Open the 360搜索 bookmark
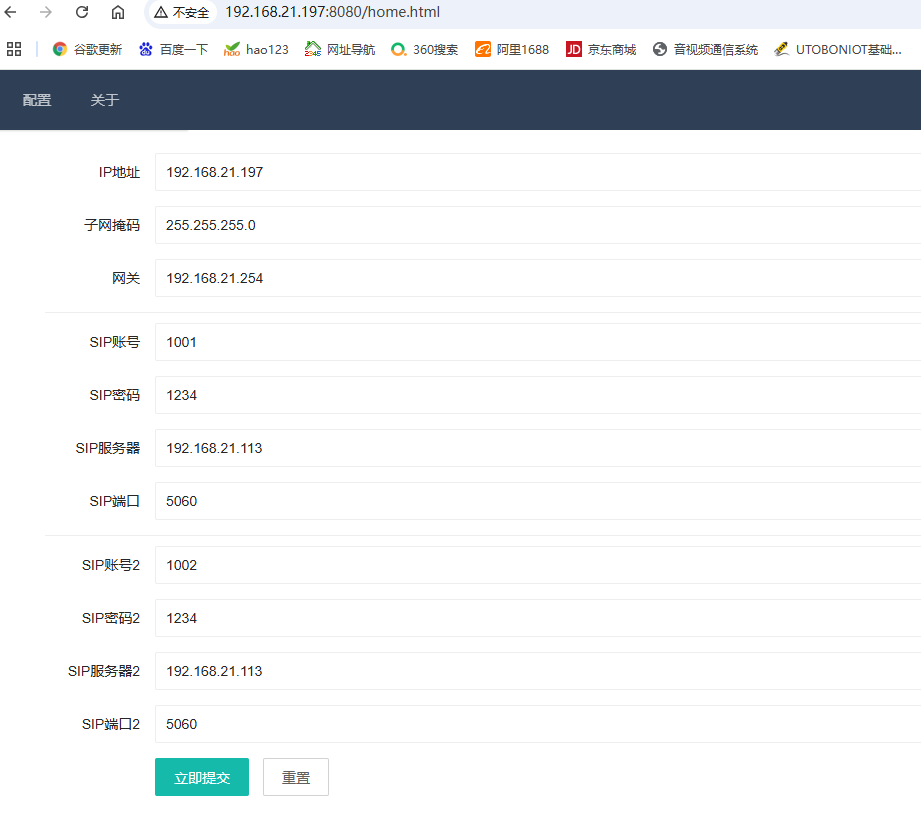Image resolution: width=921 pixels, height=823 pixels. point(424,49)
